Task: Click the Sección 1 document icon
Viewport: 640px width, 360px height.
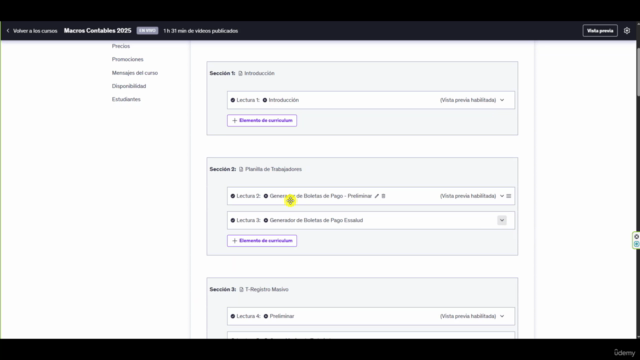Action: (240, 73)
